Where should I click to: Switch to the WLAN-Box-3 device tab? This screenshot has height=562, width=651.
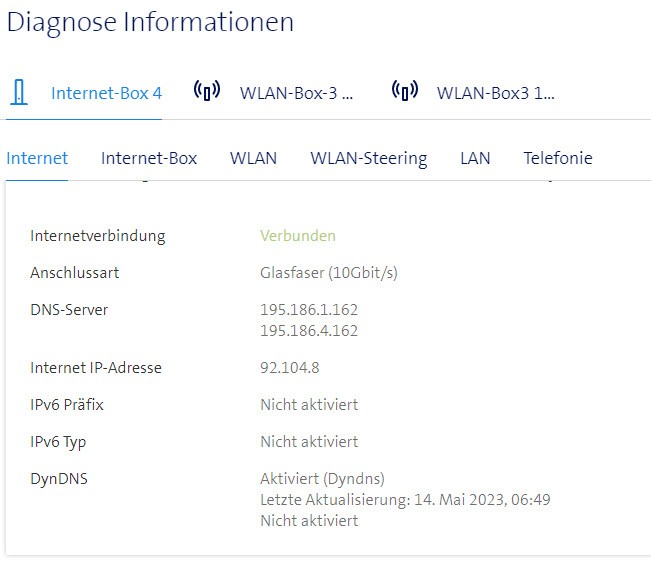click(x=296, y=93)
